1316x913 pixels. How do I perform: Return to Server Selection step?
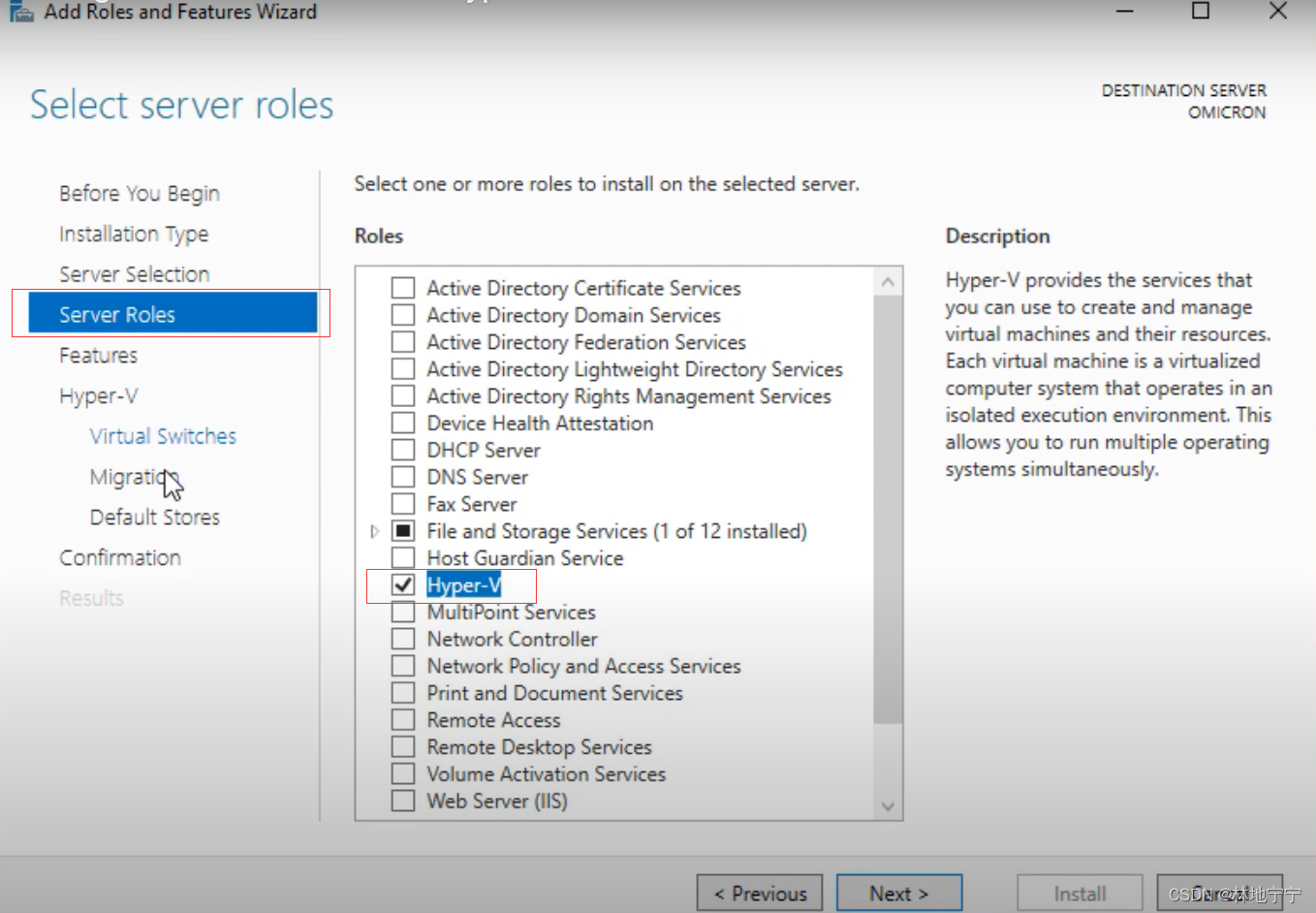[x=134, y=273]
